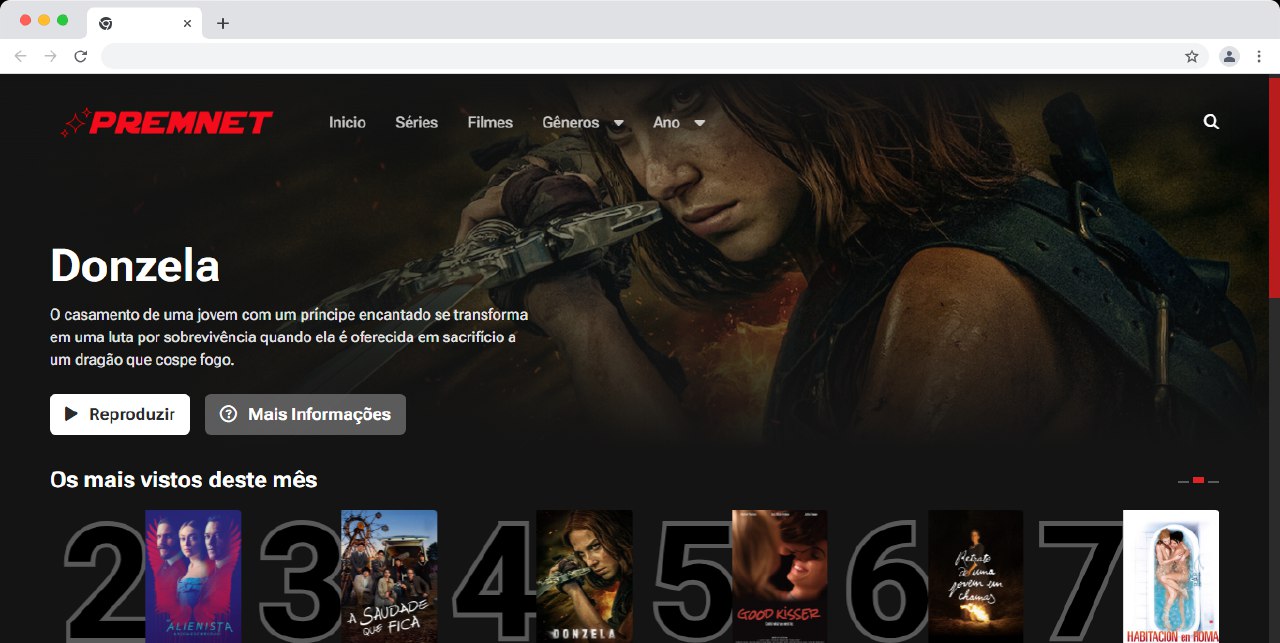Image resolution: width=1280 pixels, height=643 pixels.
Task: Go to the Filmes section
Action: 490,122
